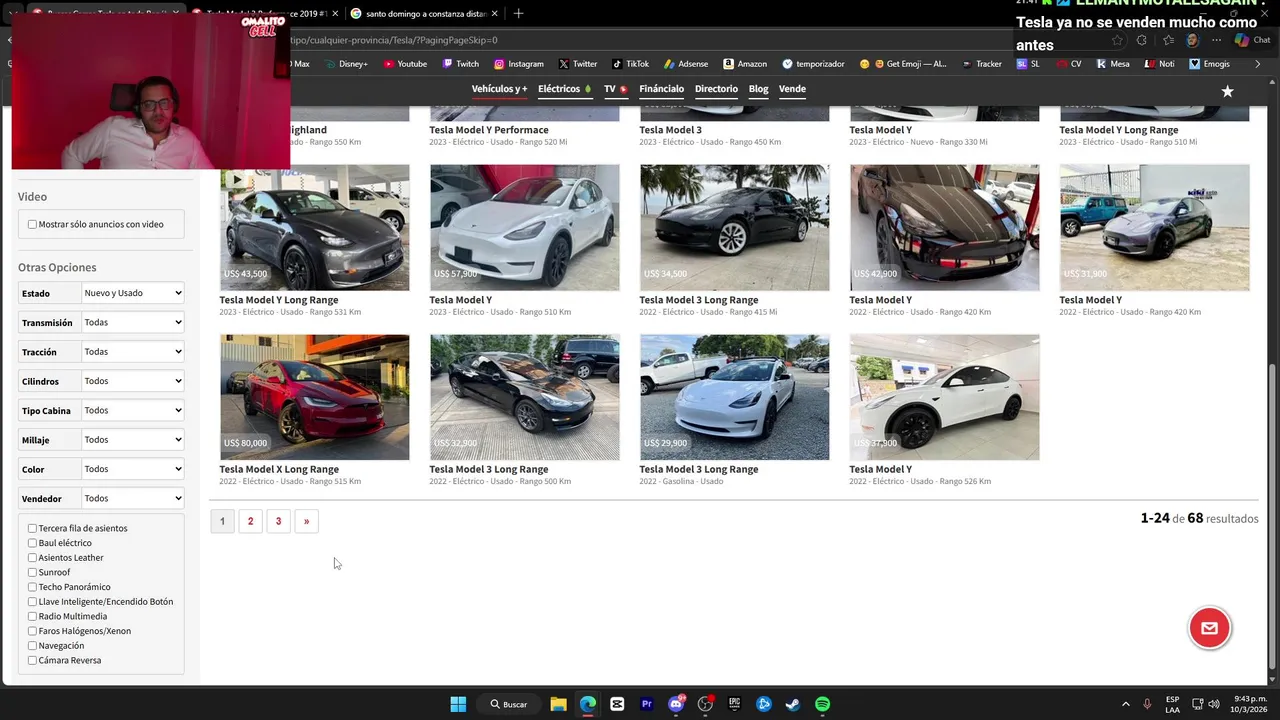The width and height of the screenshot is (1280, 720).
Task: Open Spotify from the taskbar
Action: [x=822, y=704]
